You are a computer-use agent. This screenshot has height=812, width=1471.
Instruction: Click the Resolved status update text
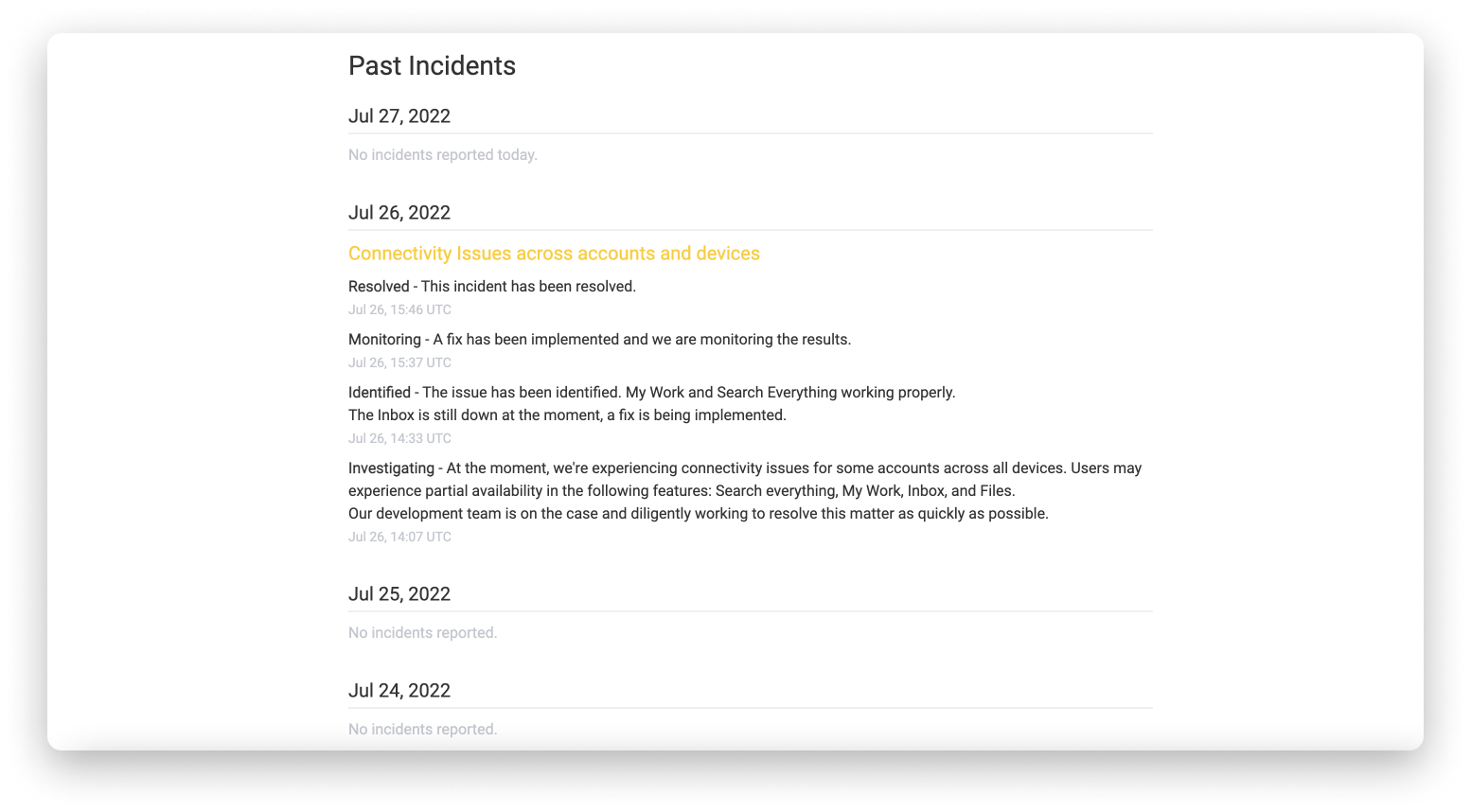pyautogui.click(x=492, y=287)
